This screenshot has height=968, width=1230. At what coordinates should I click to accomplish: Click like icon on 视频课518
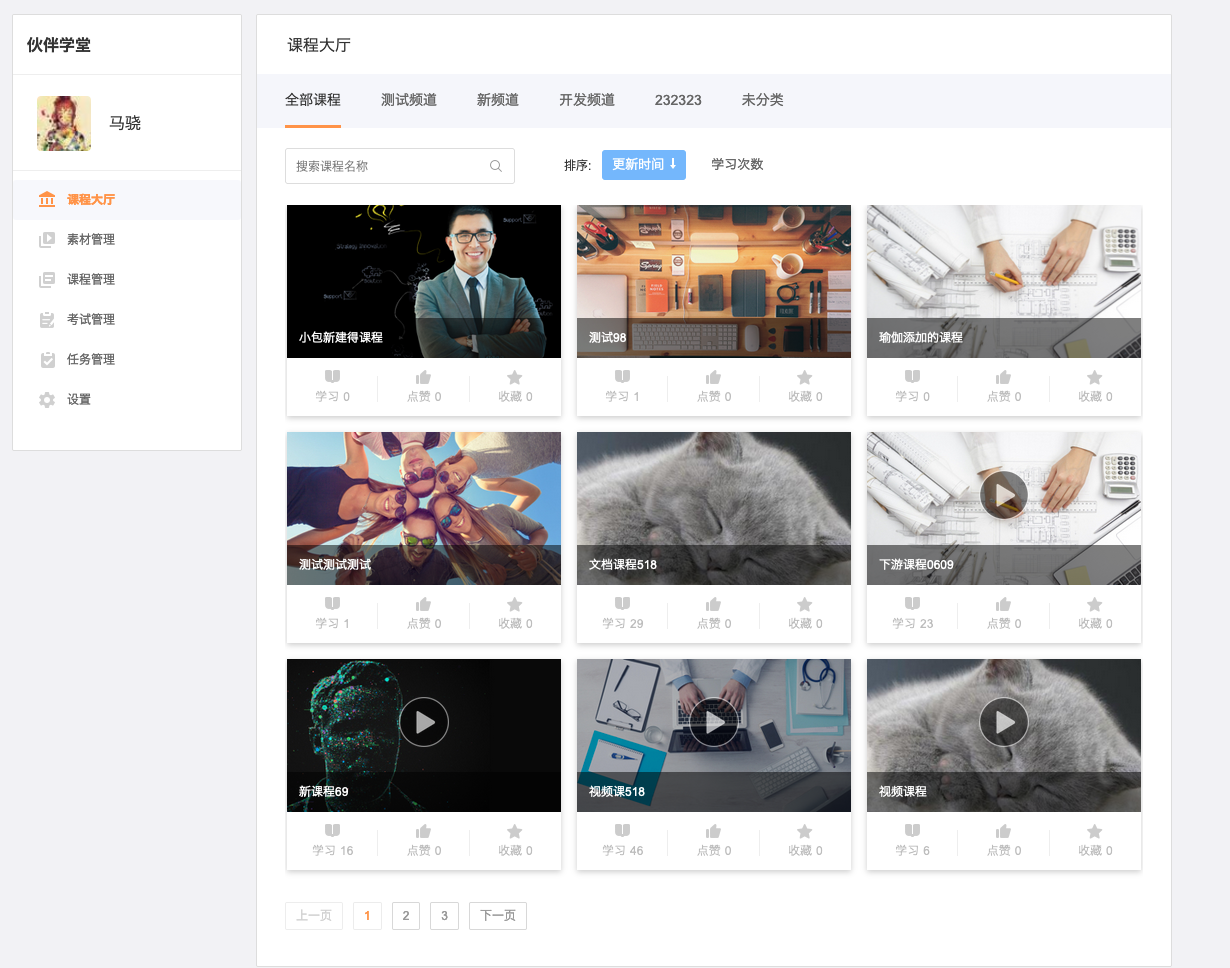[x=713, y=831]
